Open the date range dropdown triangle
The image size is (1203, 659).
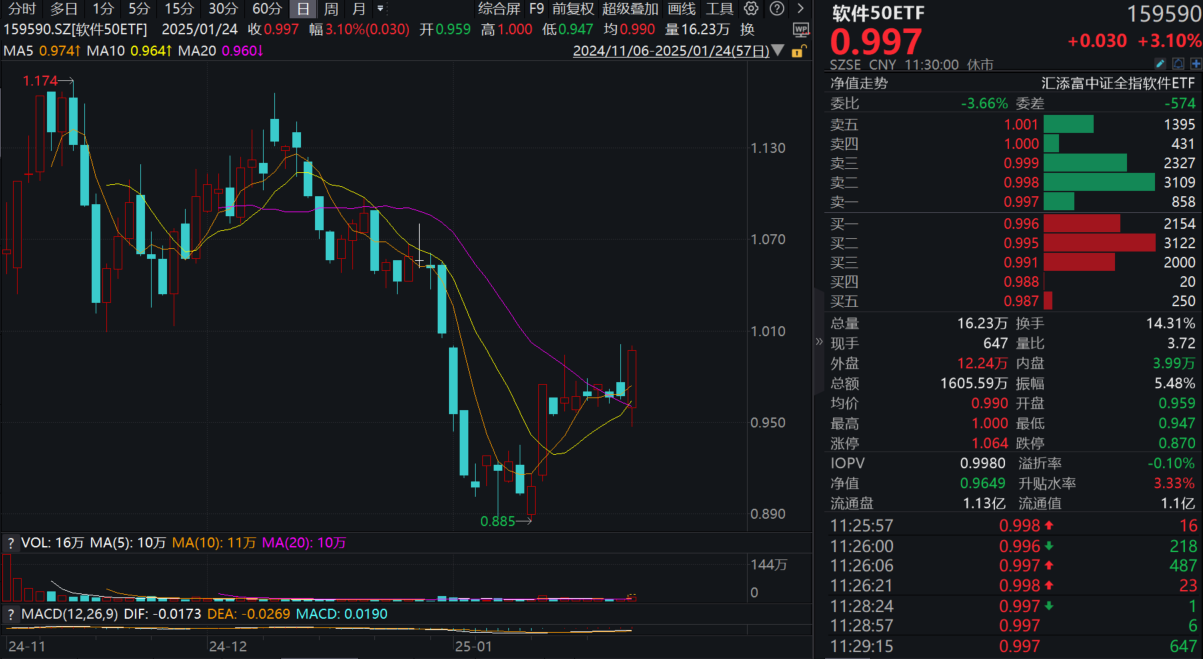click(778, 51)
